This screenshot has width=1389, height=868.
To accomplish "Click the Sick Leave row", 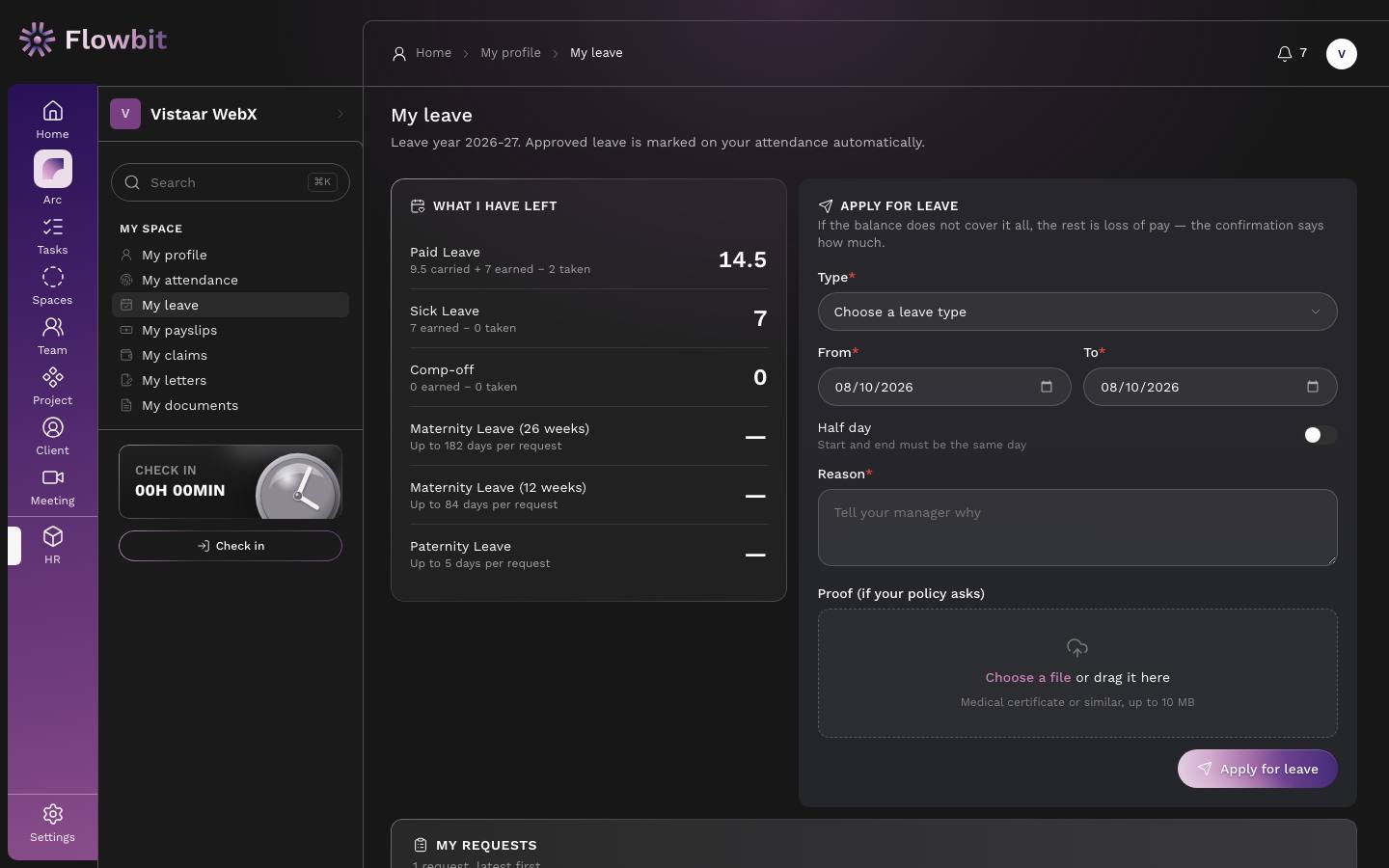I will pyautogui.click(x=588, y=318).
